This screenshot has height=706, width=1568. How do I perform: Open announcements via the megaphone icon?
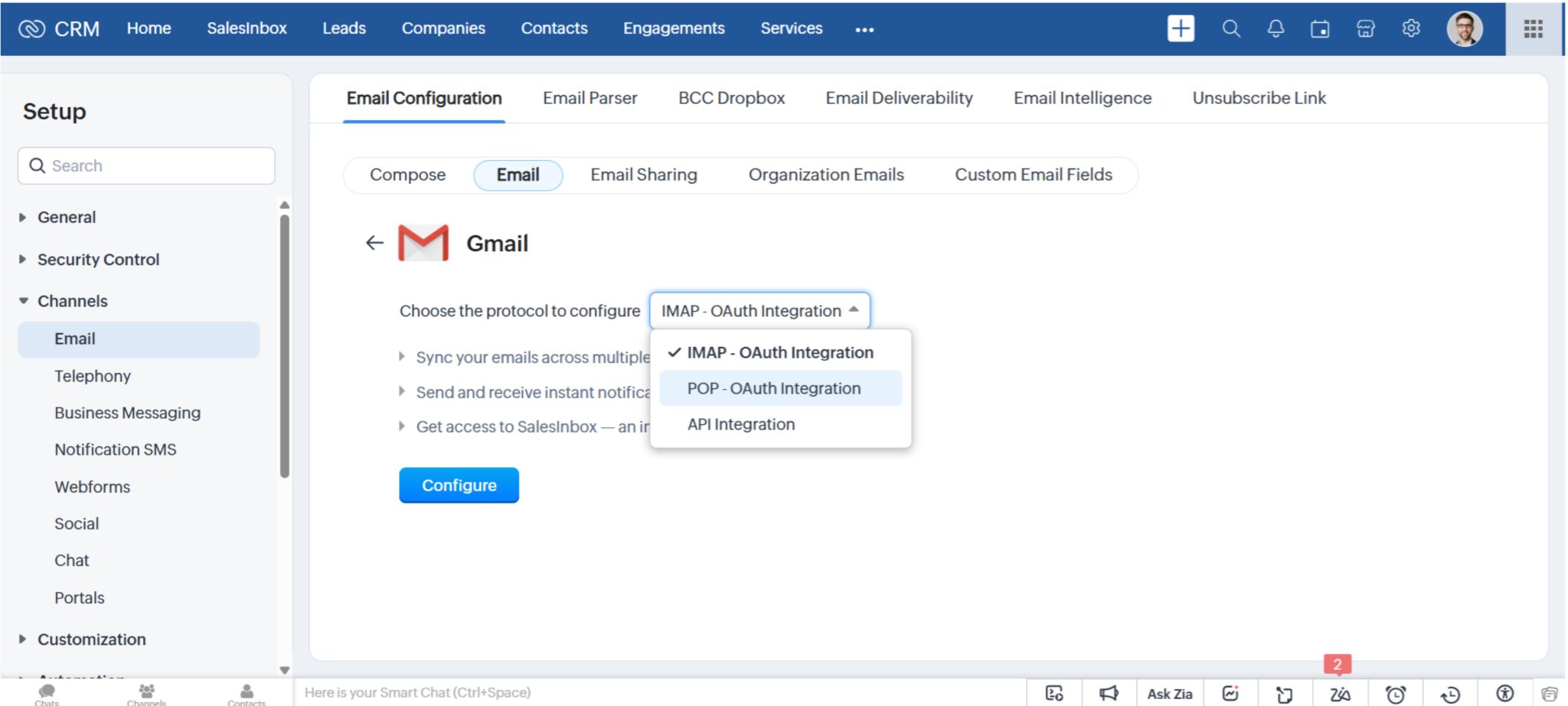tap(1109, 692)
